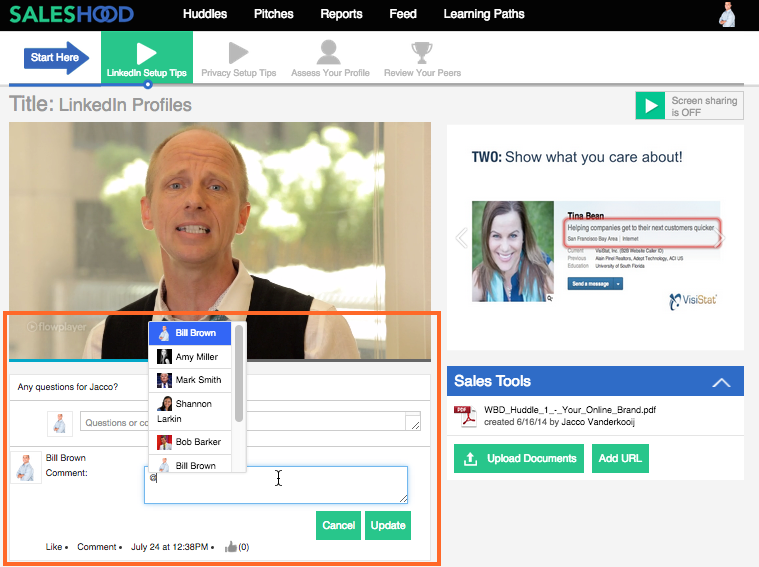Open the Review Your Peers step
The height and width of the screenshot is (567, 759).
coord(422,59)
